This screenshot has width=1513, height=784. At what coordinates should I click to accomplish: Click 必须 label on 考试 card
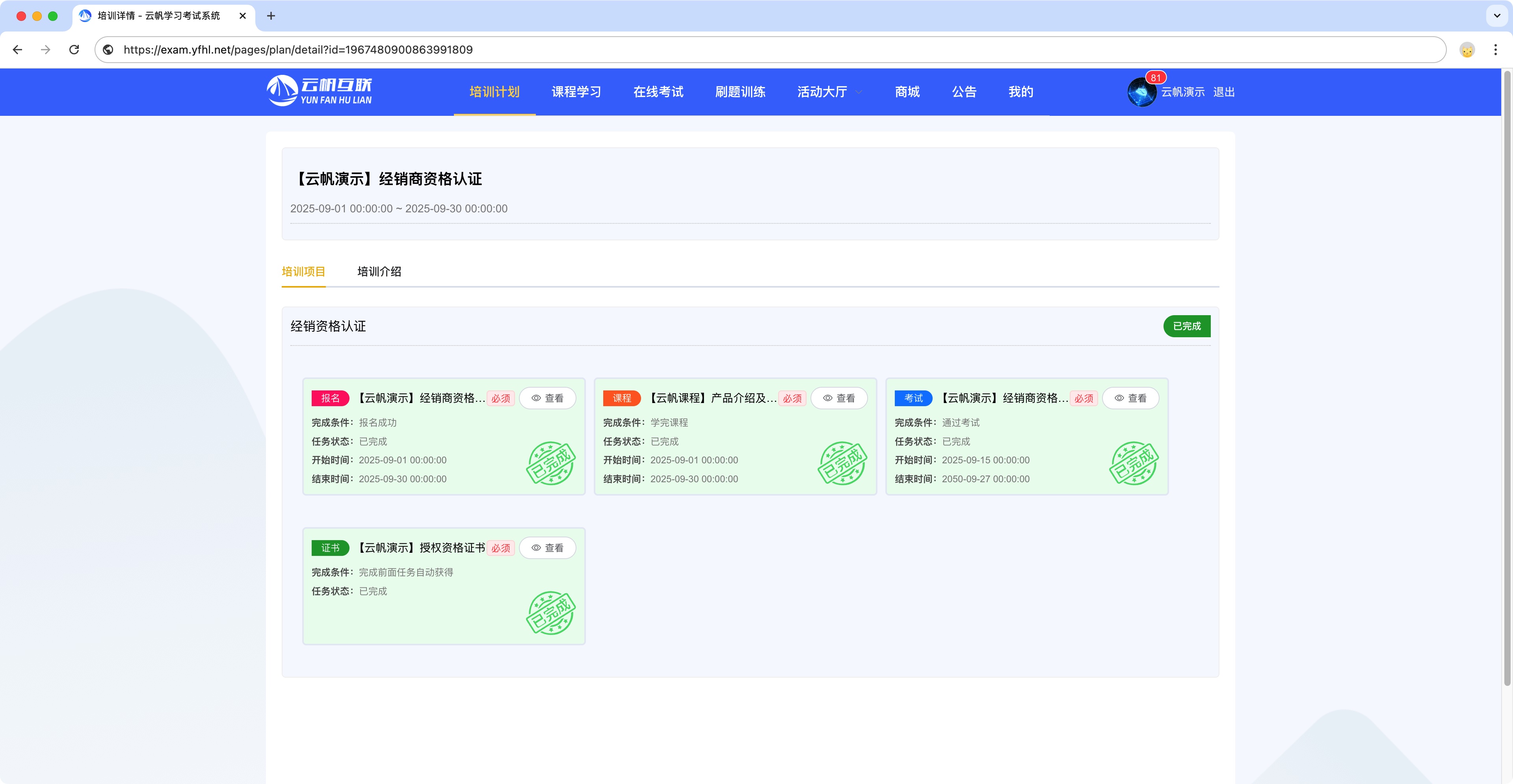(1084, 399)
